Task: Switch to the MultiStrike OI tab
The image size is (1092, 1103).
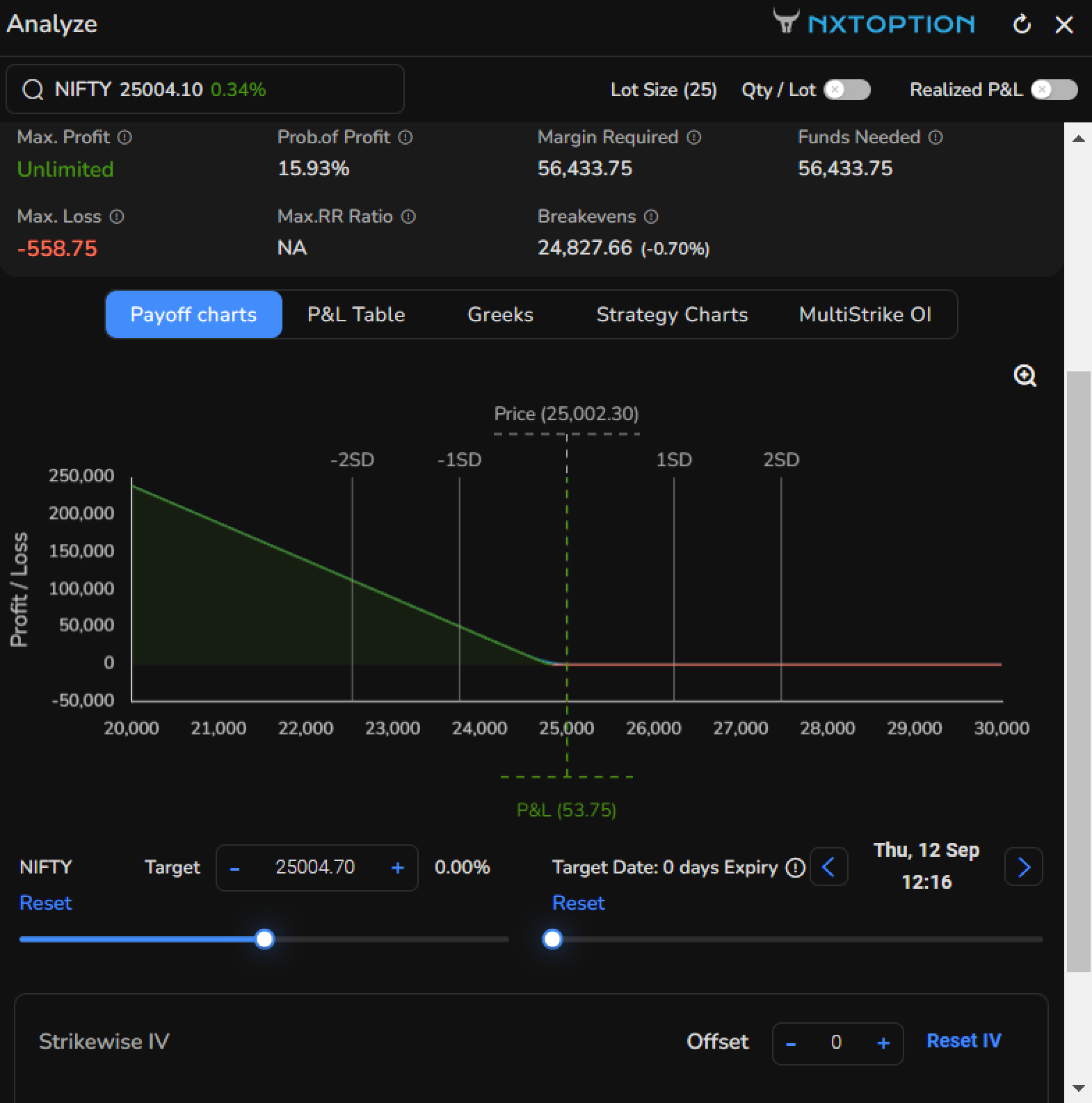Action: [865, 314]
